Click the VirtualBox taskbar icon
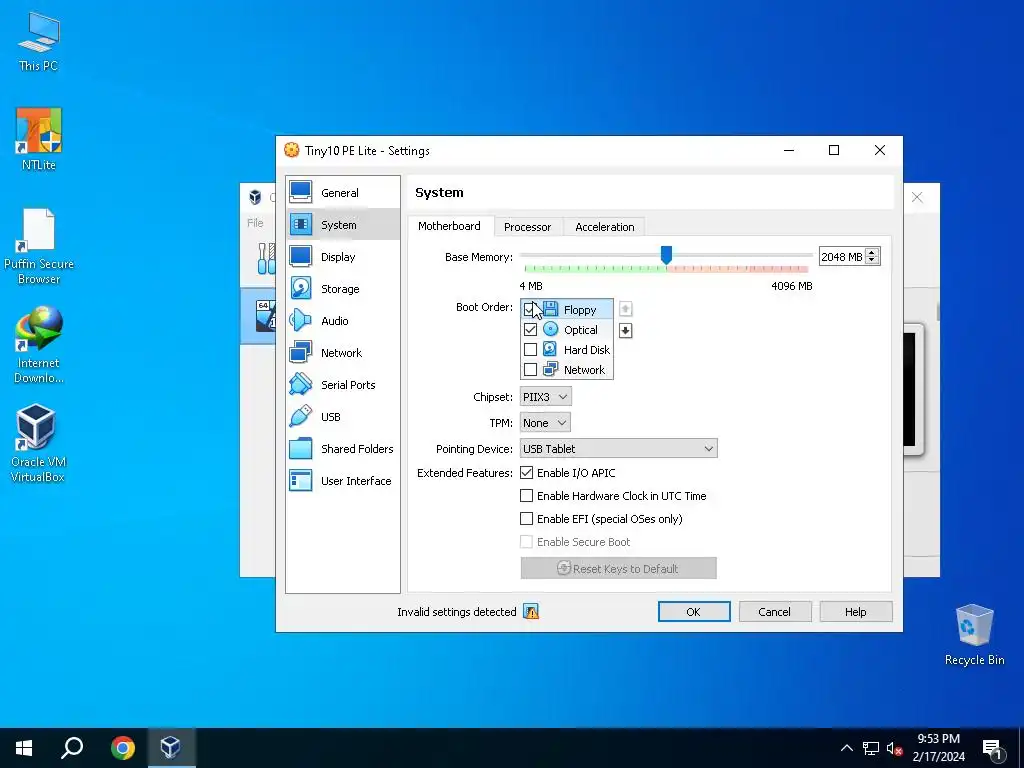1024x768 pixels. (x=170, y=748)
